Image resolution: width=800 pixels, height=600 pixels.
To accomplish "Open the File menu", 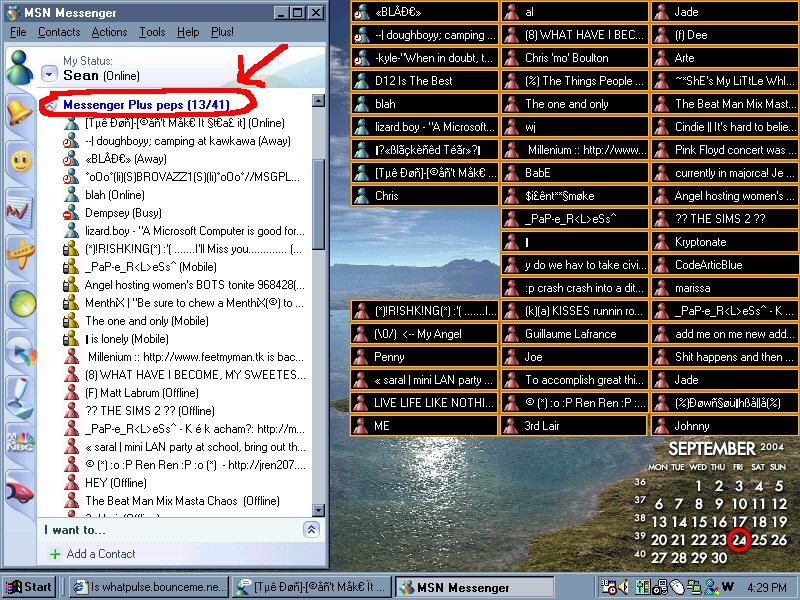I will tap(18, 32).
